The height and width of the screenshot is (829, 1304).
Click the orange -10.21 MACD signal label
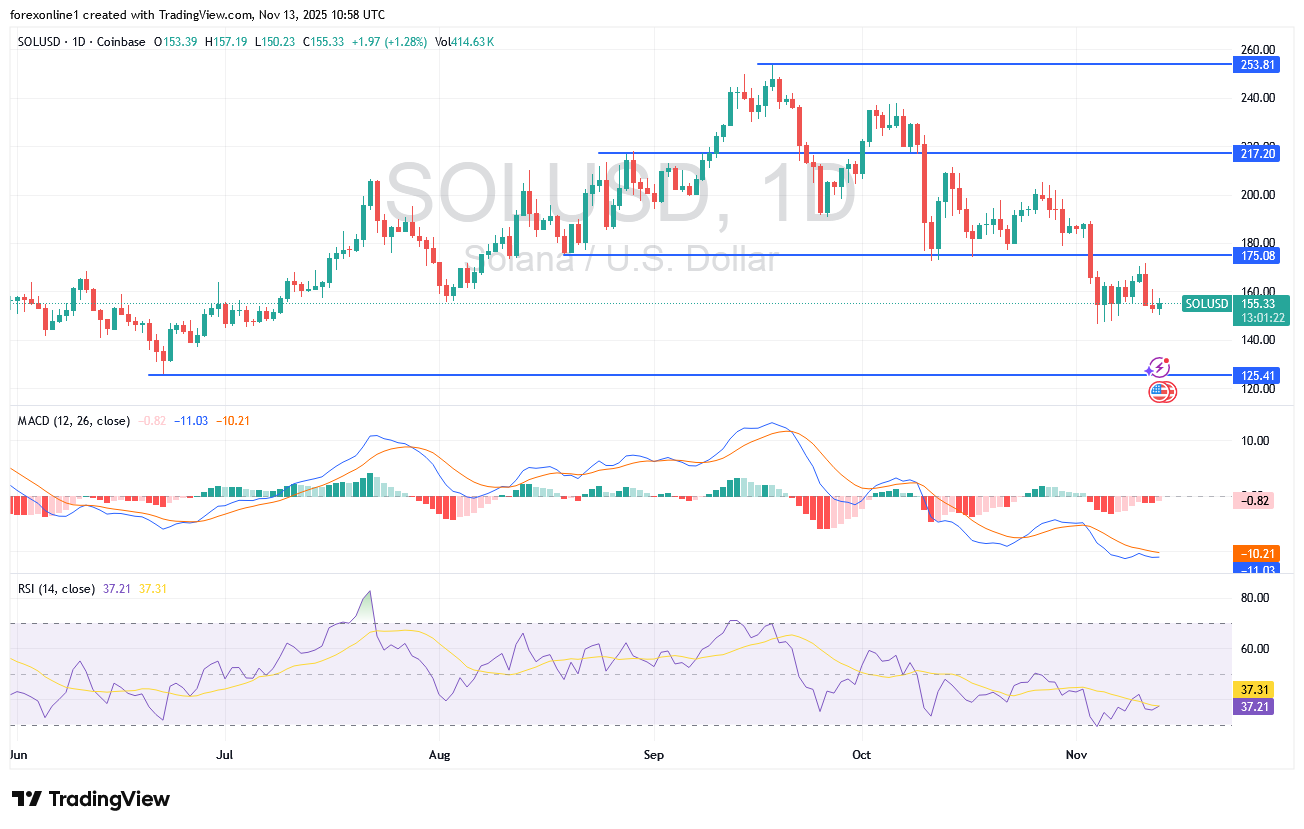click(x=1257, y=553)
